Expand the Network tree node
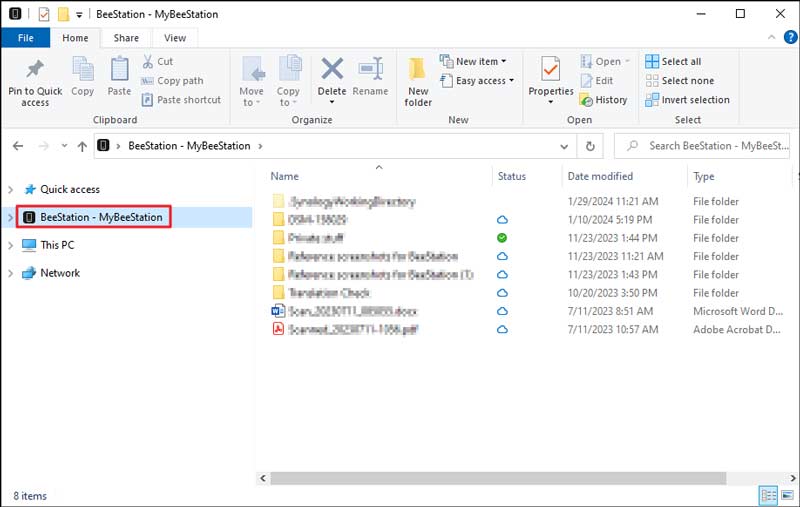This screenshot has height=507, width=800. (10, 273)
